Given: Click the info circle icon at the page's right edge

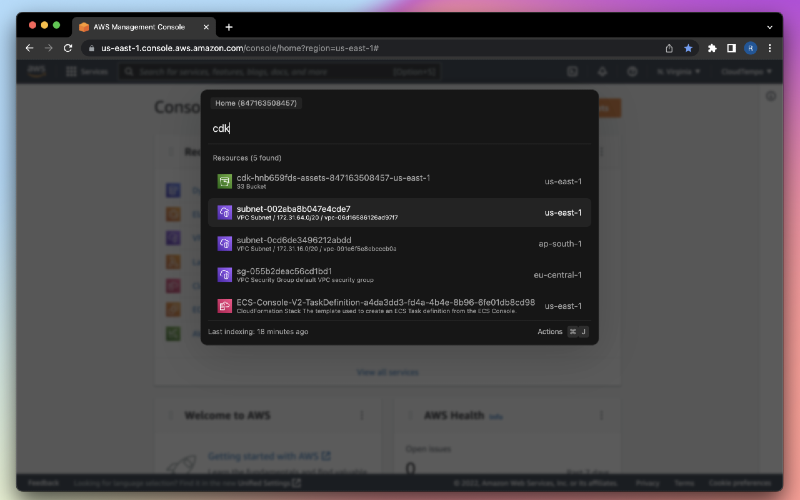Looking at the screenshot, I should 770,96.
